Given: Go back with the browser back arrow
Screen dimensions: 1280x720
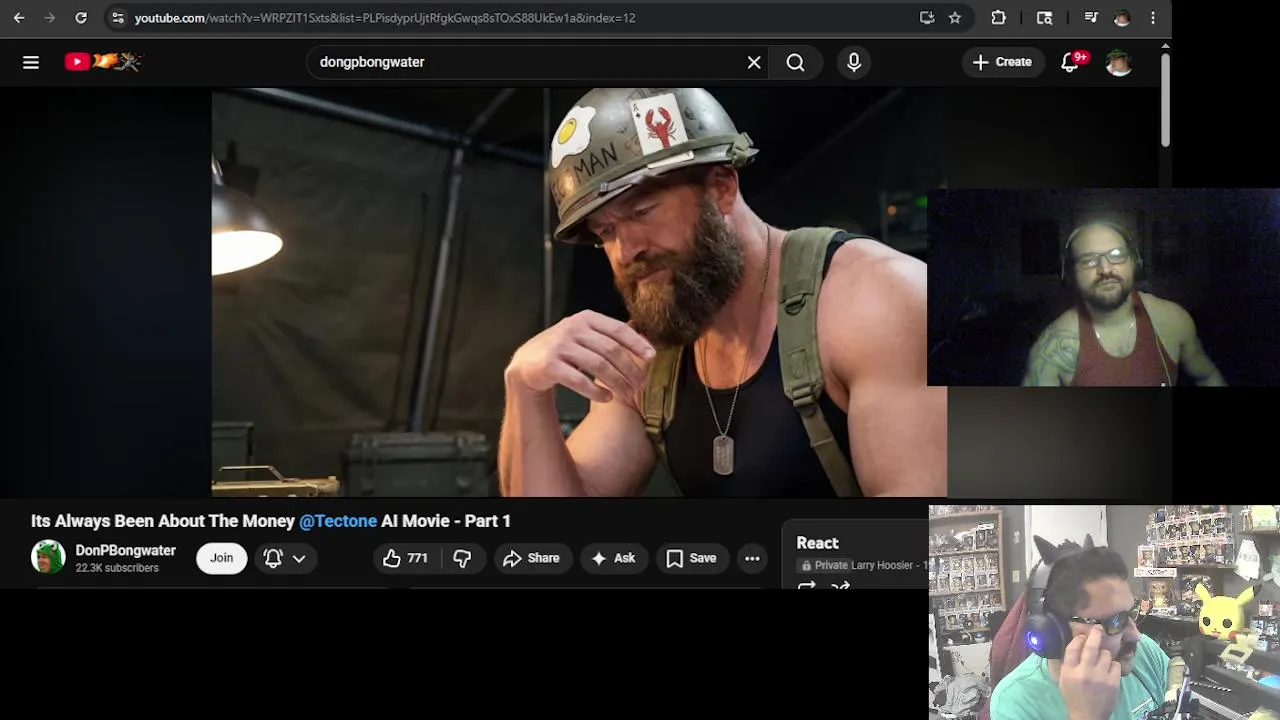Looking at the screenshot, I should (19, 18).
